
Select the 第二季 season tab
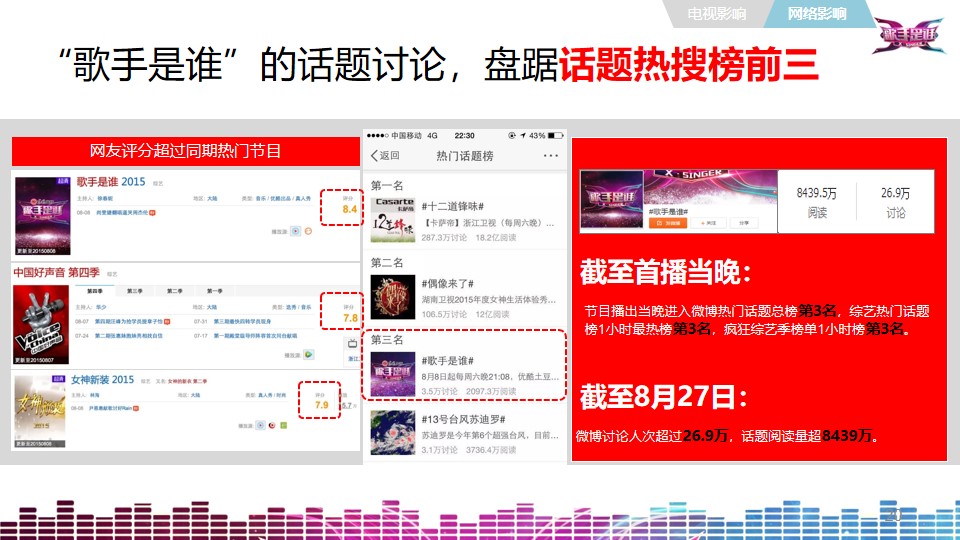coord(174,291)
